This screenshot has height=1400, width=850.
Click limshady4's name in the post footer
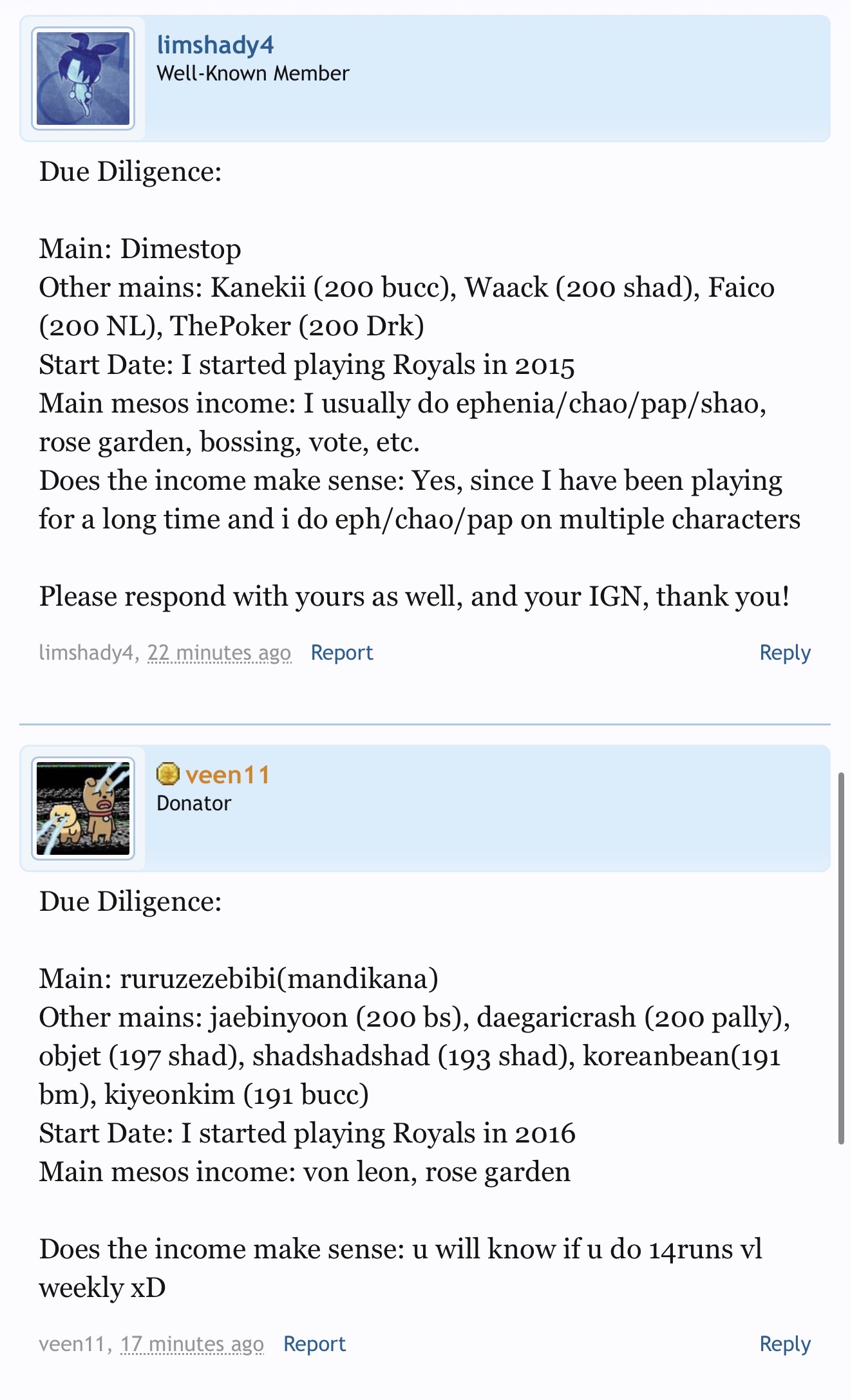click(x=86, y=653)
